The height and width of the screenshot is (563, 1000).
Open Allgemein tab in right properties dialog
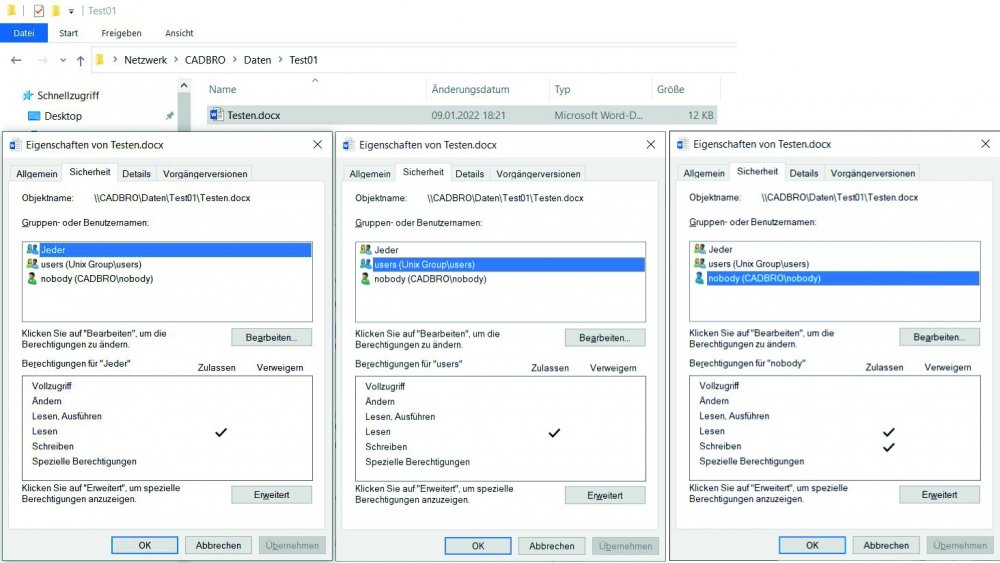[x=704, y=173]
